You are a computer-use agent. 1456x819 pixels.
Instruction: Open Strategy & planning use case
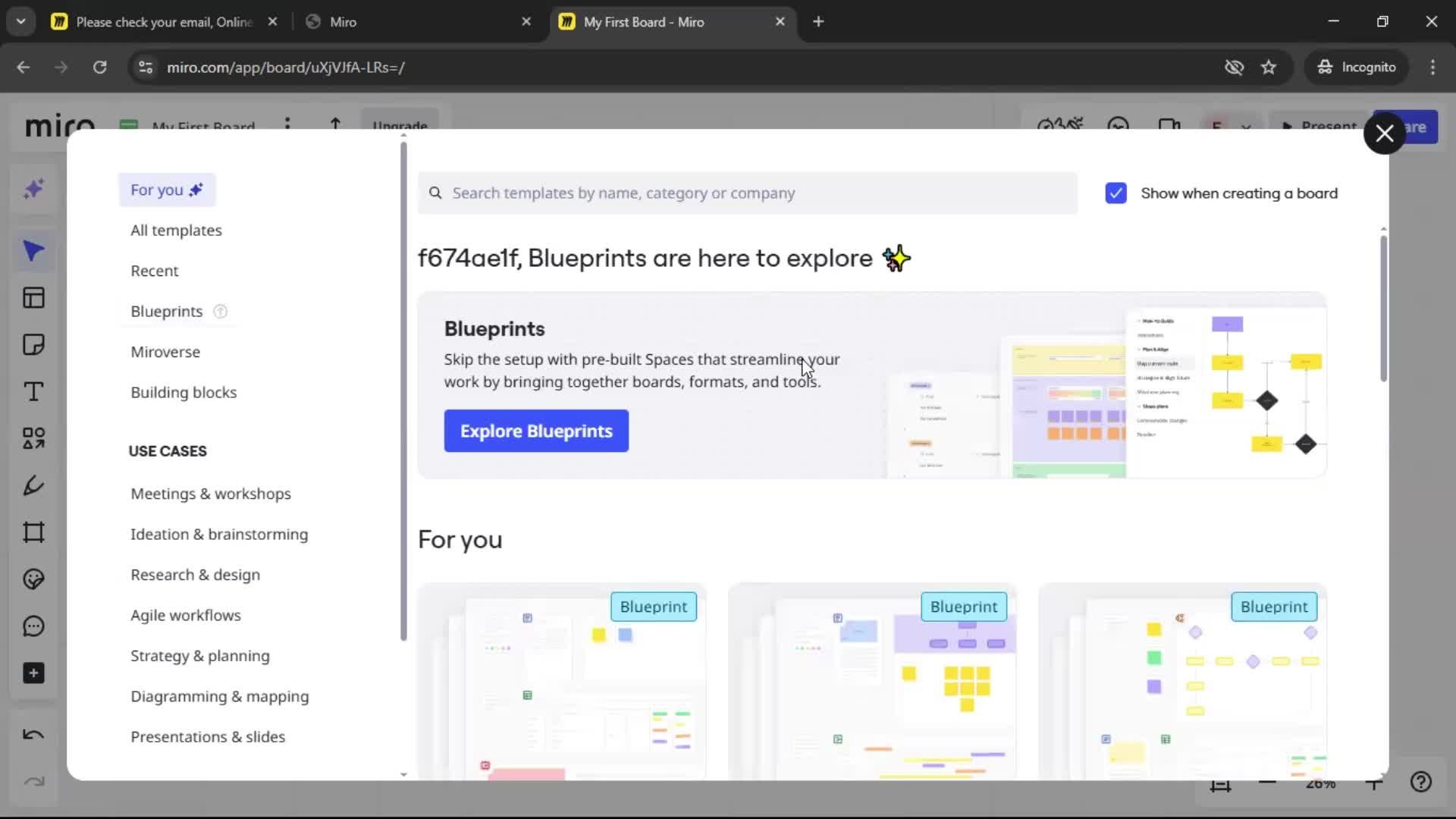[199, 656]
